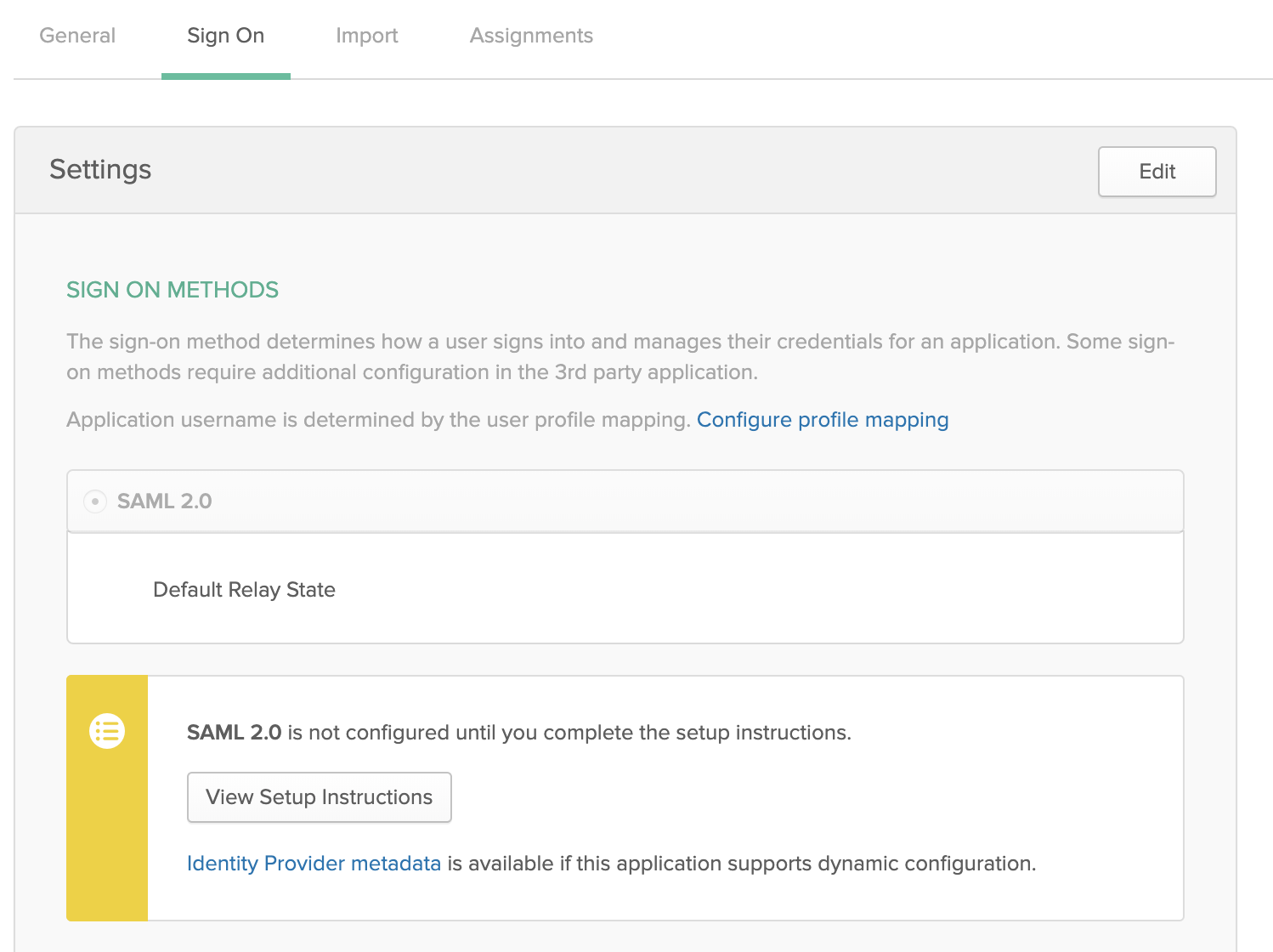Viewport: 1273px width, 952px height.
Task: Go to the Import tab
Action: [x=366, y=36]
